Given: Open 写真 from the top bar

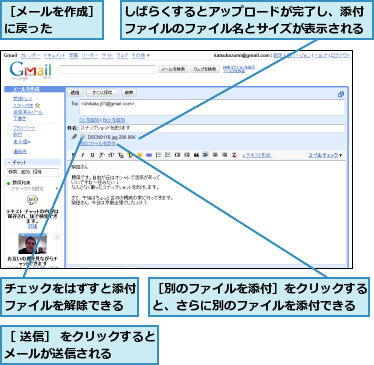Looking at the screenshot, I should (73, 55).
